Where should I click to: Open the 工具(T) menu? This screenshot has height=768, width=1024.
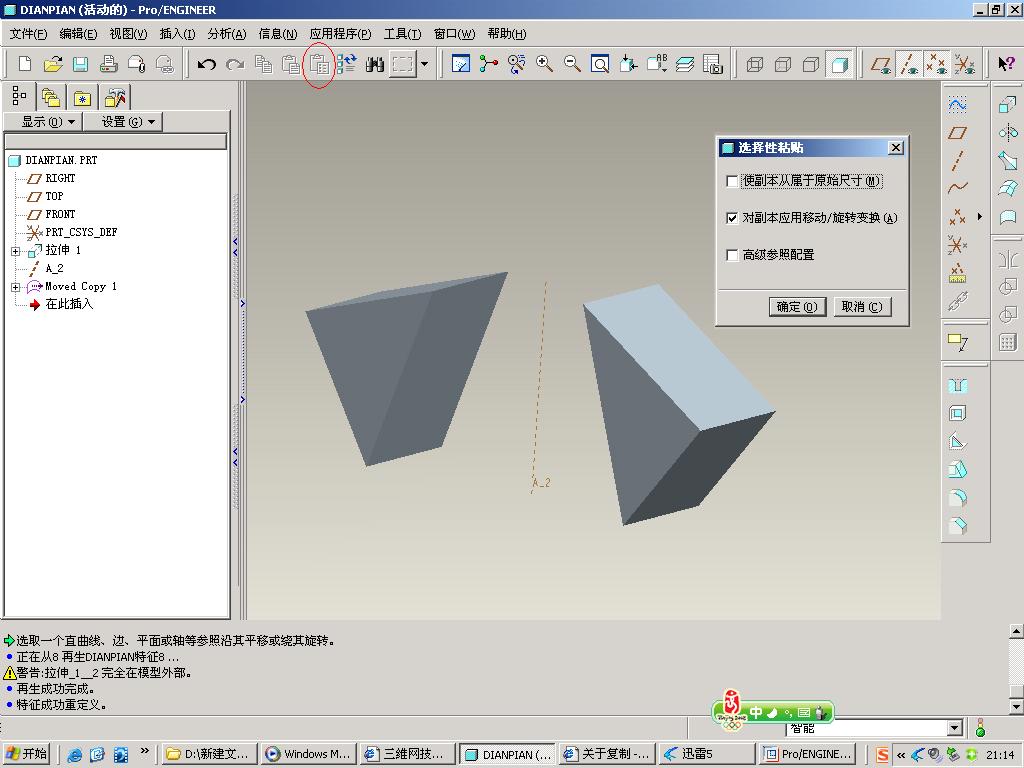tap(402, 34)
